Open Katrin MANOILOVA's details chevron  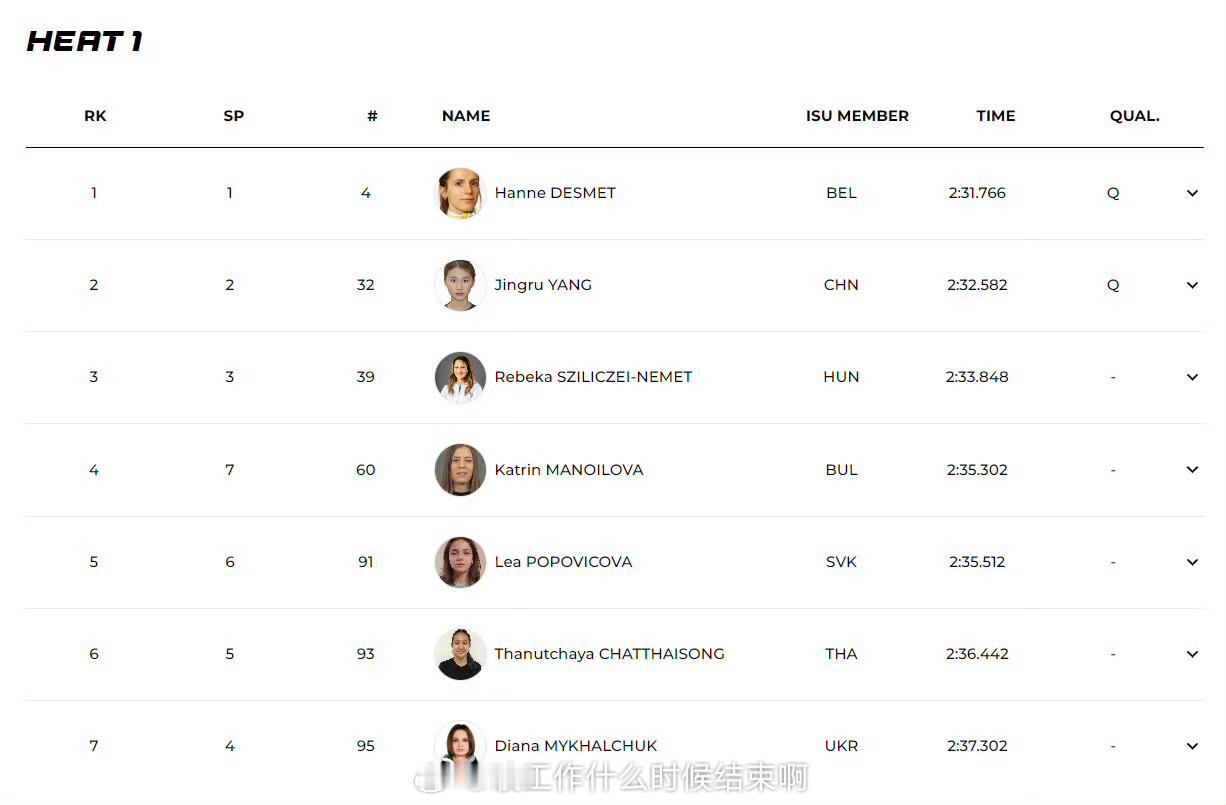click(x=1192, y=470)
